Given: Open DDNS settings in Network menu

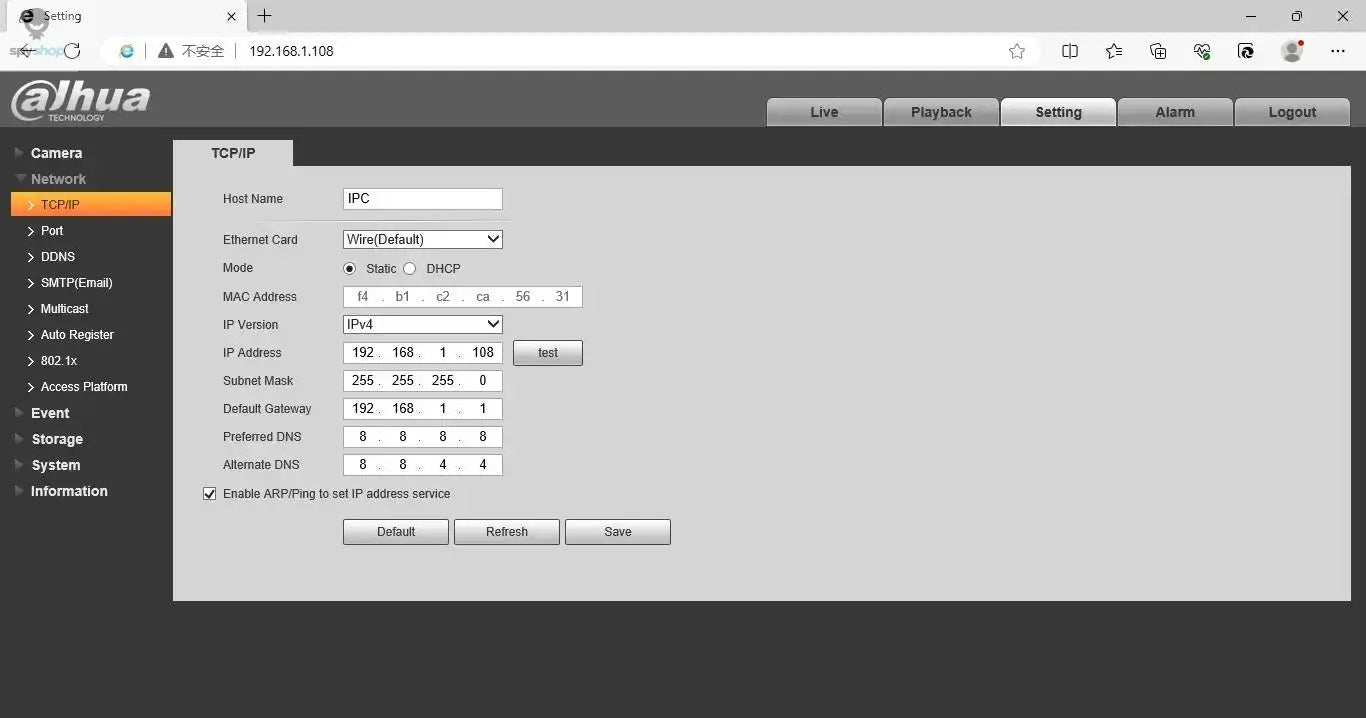Looking at the screenshot, I should point(58,257).
